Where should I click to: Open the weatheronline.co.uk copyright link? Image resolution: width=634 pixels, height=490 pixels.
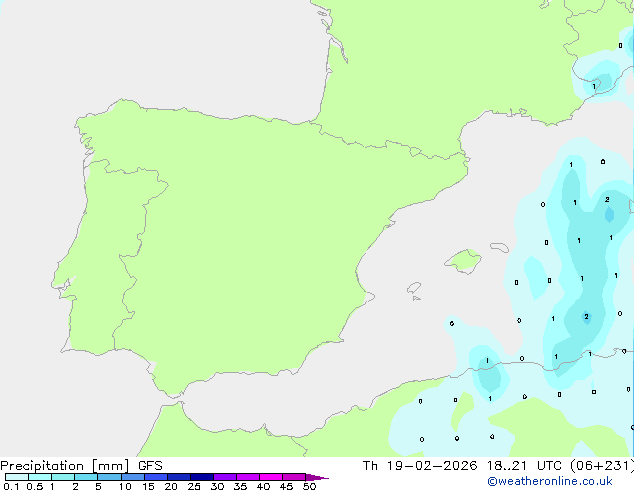point(550,481)
